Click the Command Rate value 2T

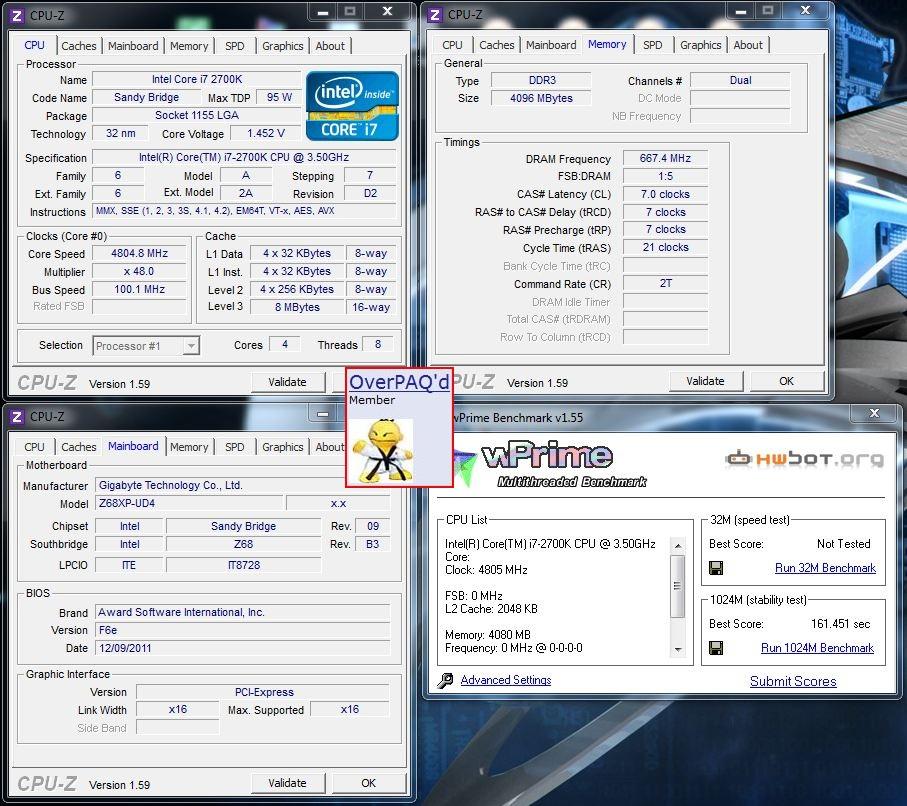[665, 284]
